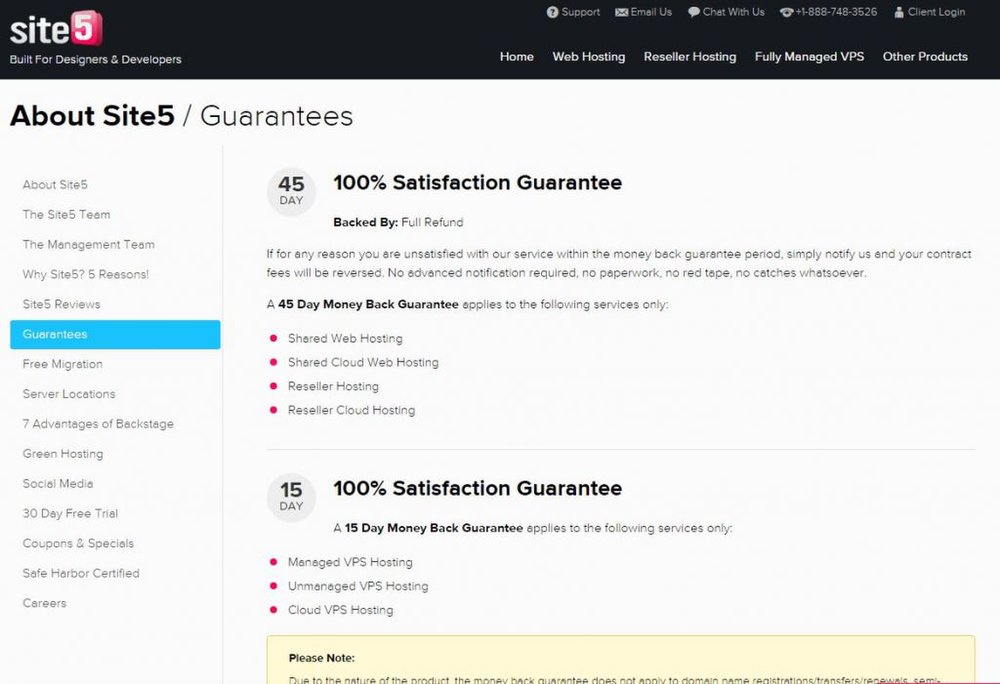Click the 45 DAY badge
1000x684 pixels.
click(x=291, y=191)
